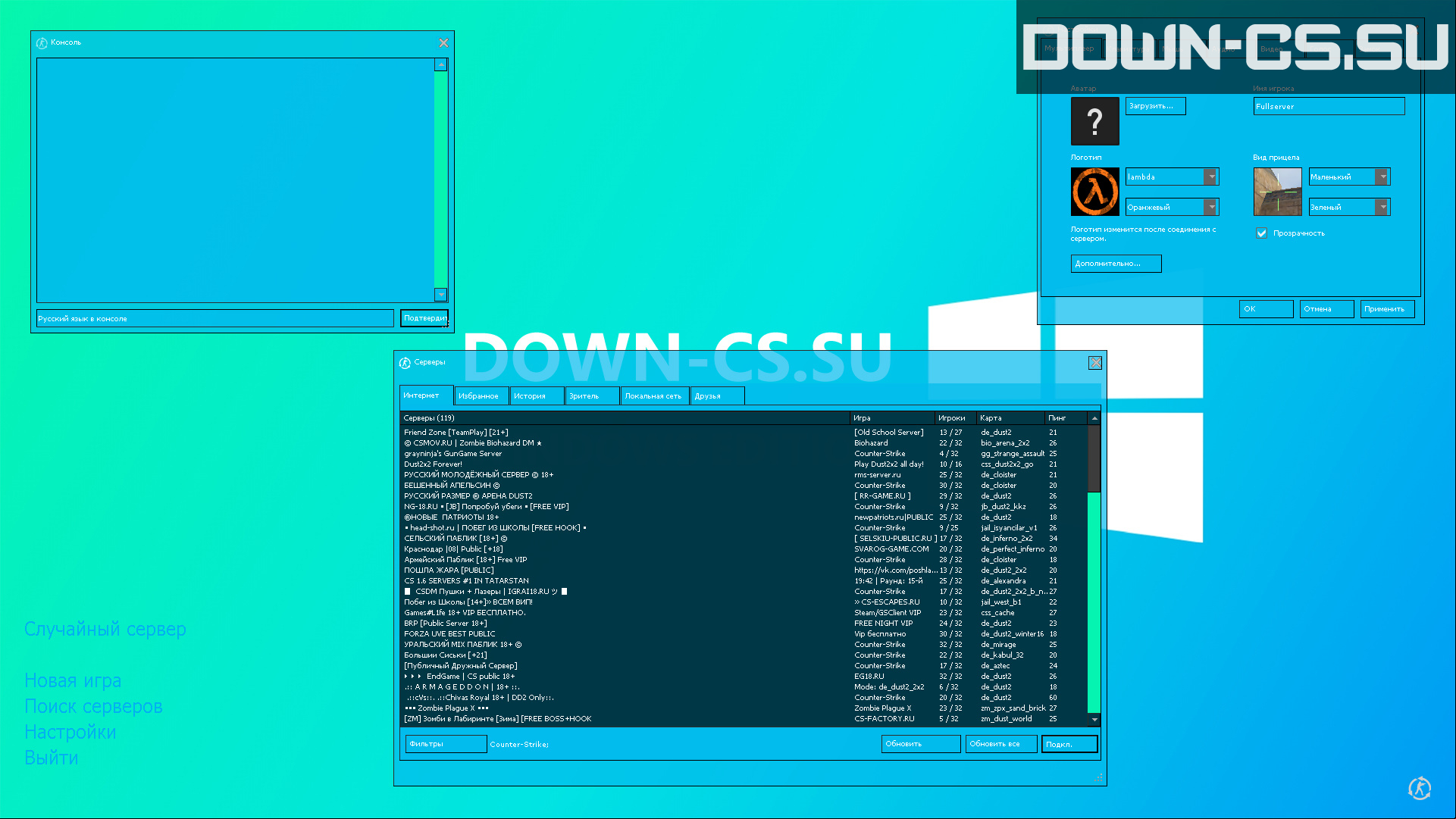Image resolution: width=1456 pixels, height=819 pixels.
Task: Click the console scrollbar up arrow
Action: pyautogui.click(x=440, y=64)
